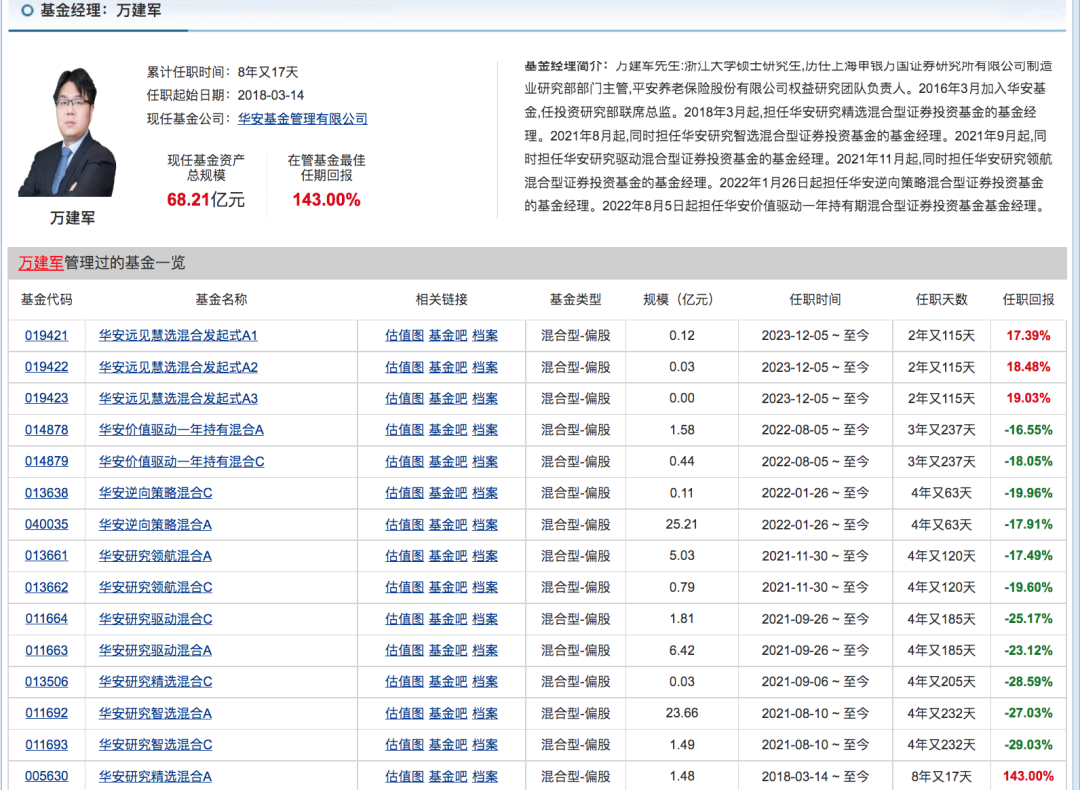
Task: Open 档案 for 华安研究精选混合C
Action: 485,682
